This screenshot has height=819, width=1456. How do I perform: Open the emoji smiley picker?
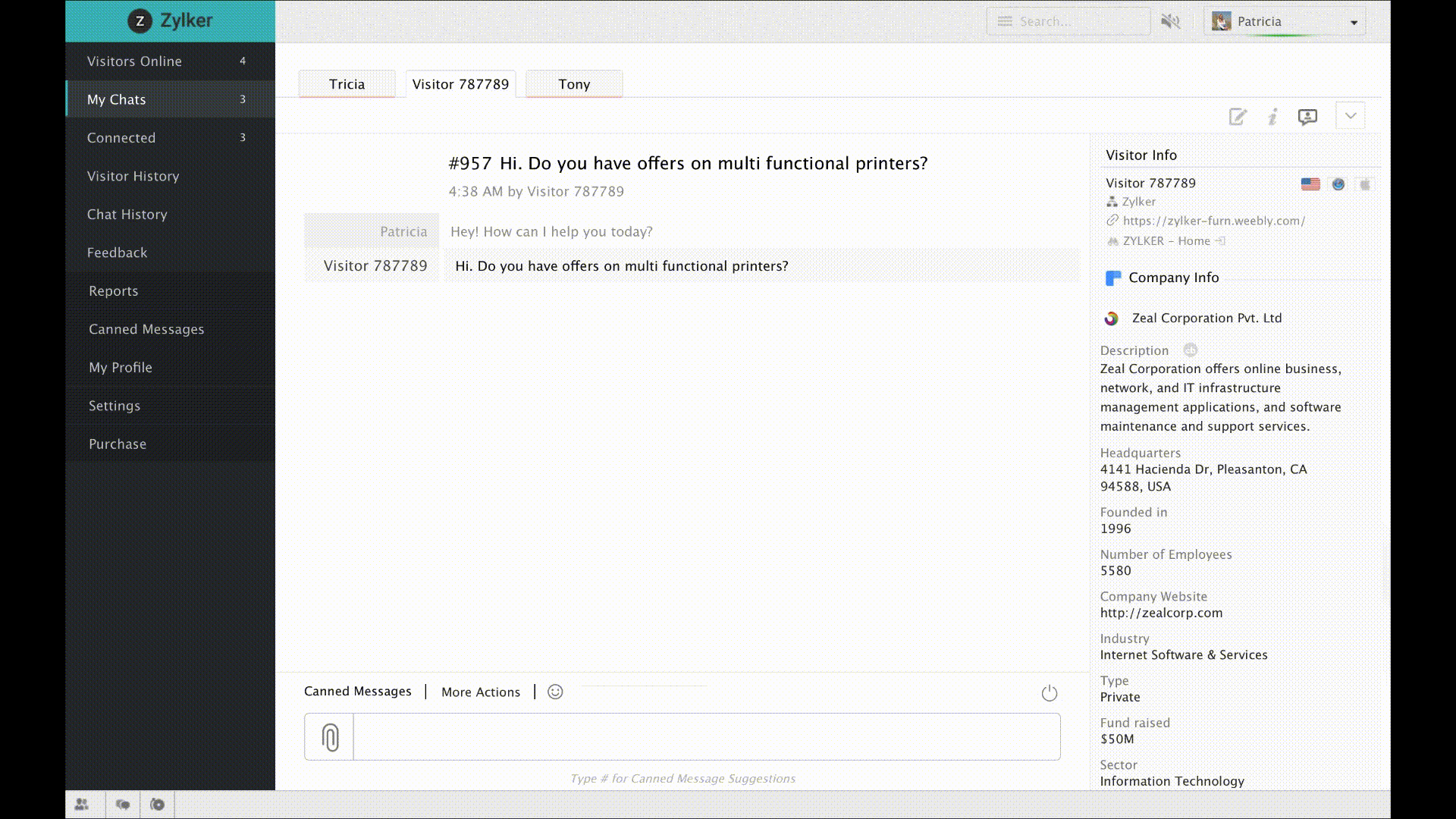tap(555, 692)
